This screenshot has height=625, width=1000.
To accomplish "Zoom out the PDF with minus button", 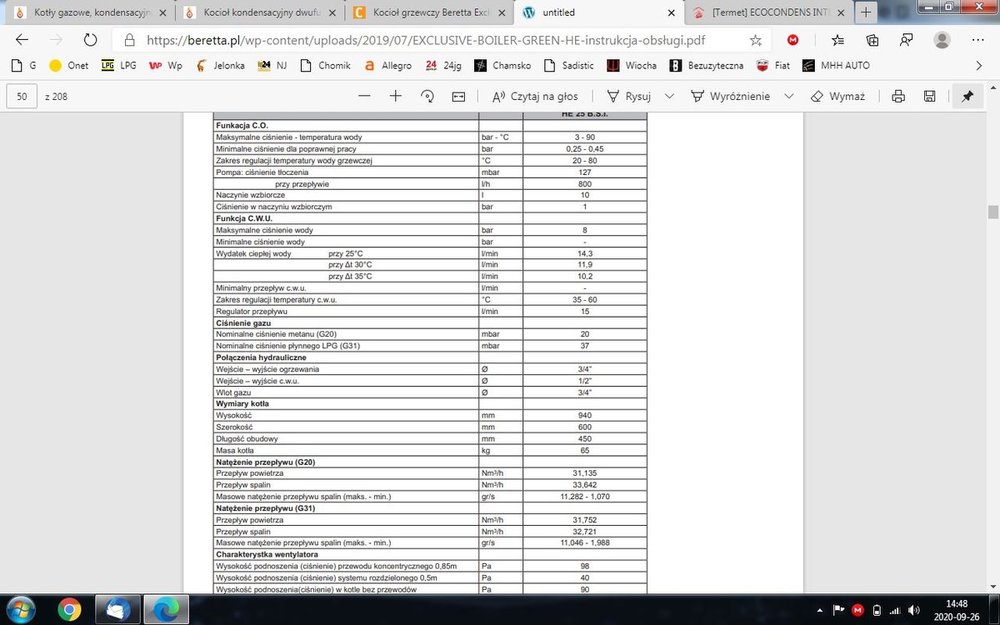I will pyautogui.click(x=364, y=96).
